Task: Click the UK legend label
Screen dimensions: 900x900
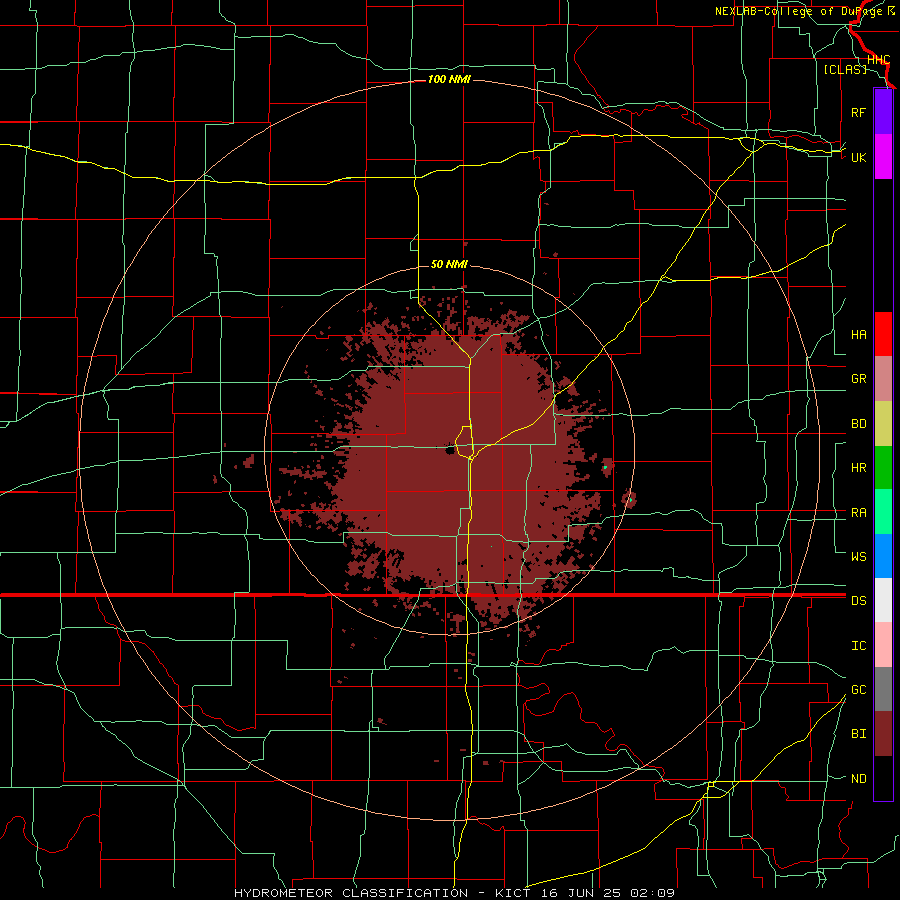Action: click(858, 157)
